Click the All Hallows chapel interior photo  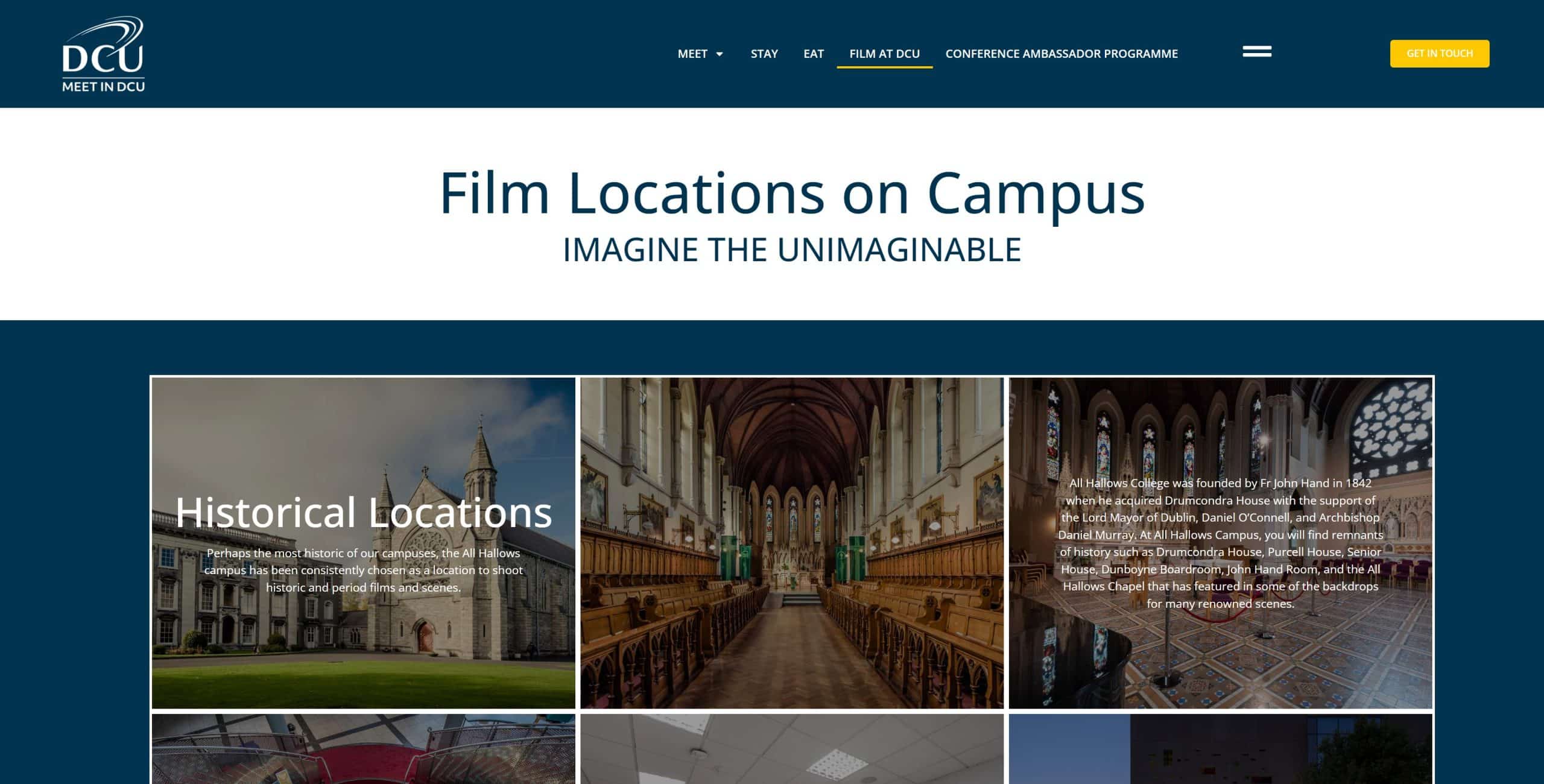tap(791, 543)
